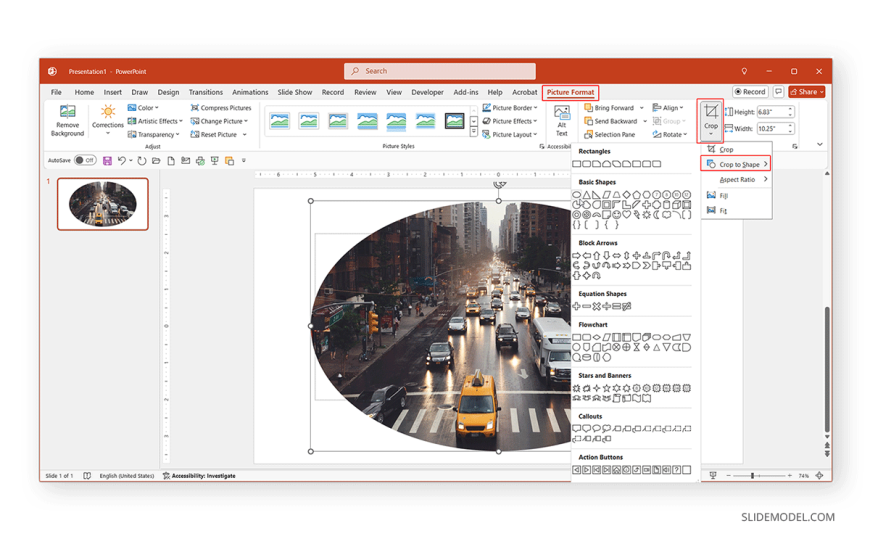Open the Home tab
This screenshot has width=870, height=539.
(84, 92)
